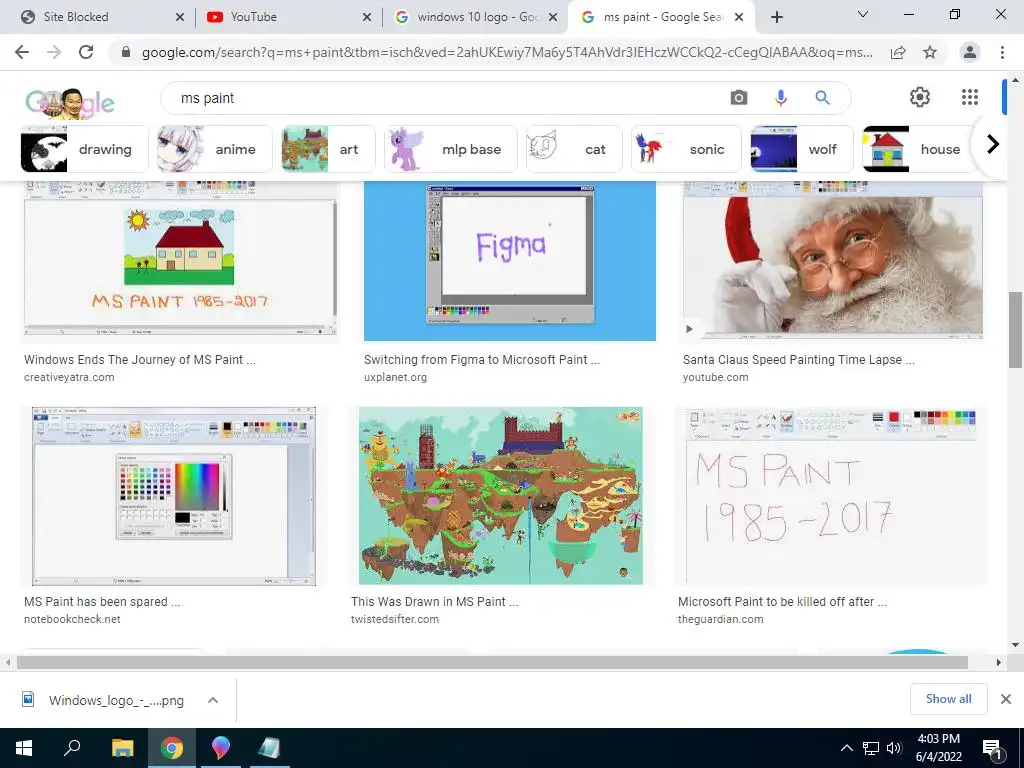Click the horizontal scrollbar at page bottom

click(x=492, y=662)
